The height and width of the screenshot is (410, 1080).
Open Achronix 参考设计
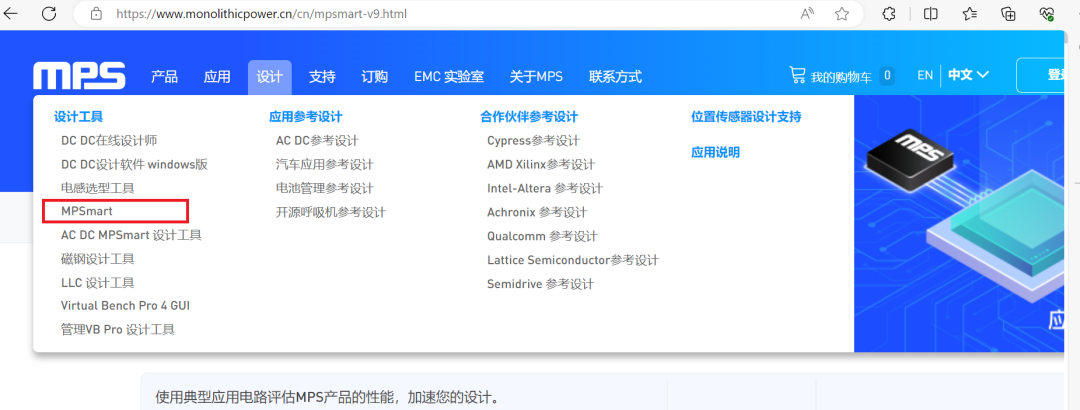tap(537, 212)
